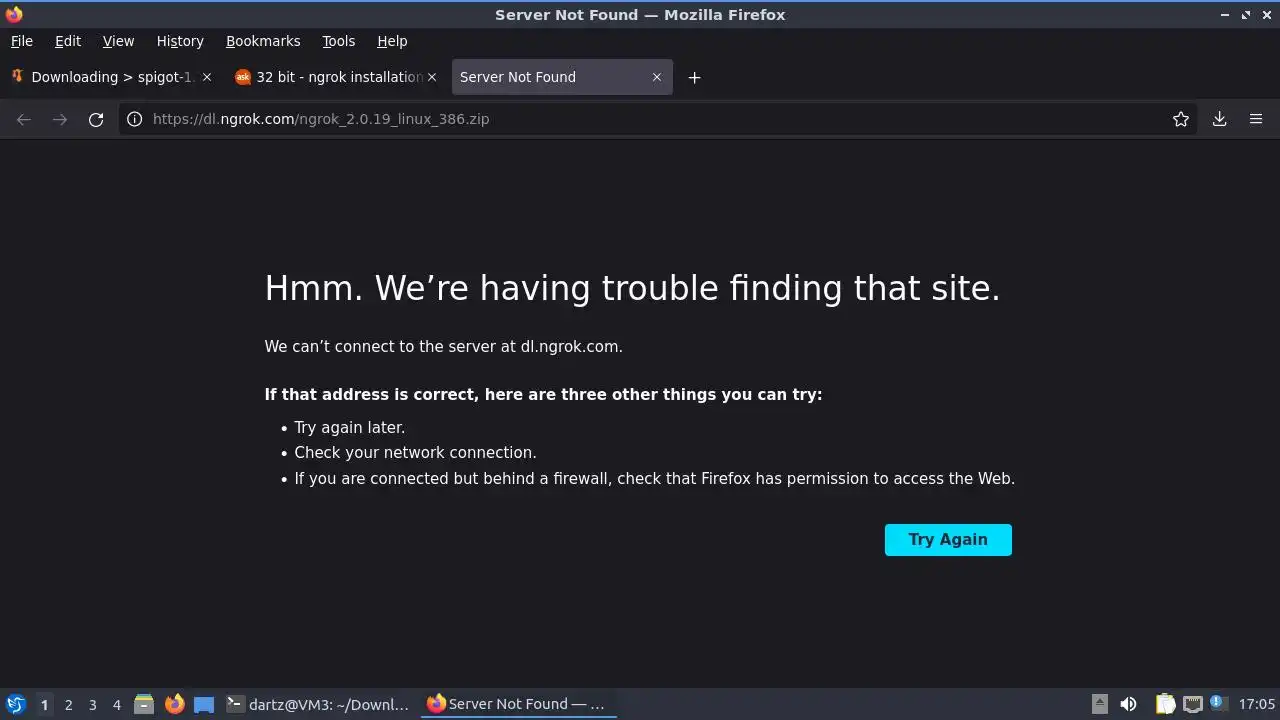Switch to workspace 4
1280x720 pixels.
pos(116,705)
